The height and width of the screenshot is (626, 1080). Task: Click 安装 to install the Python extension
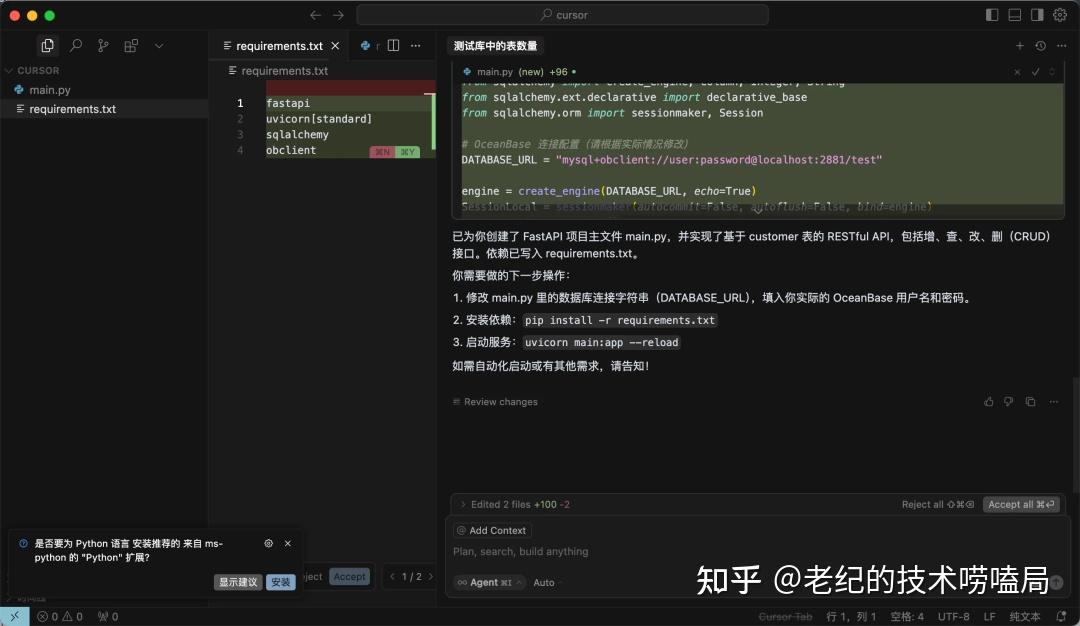point(281,581)
